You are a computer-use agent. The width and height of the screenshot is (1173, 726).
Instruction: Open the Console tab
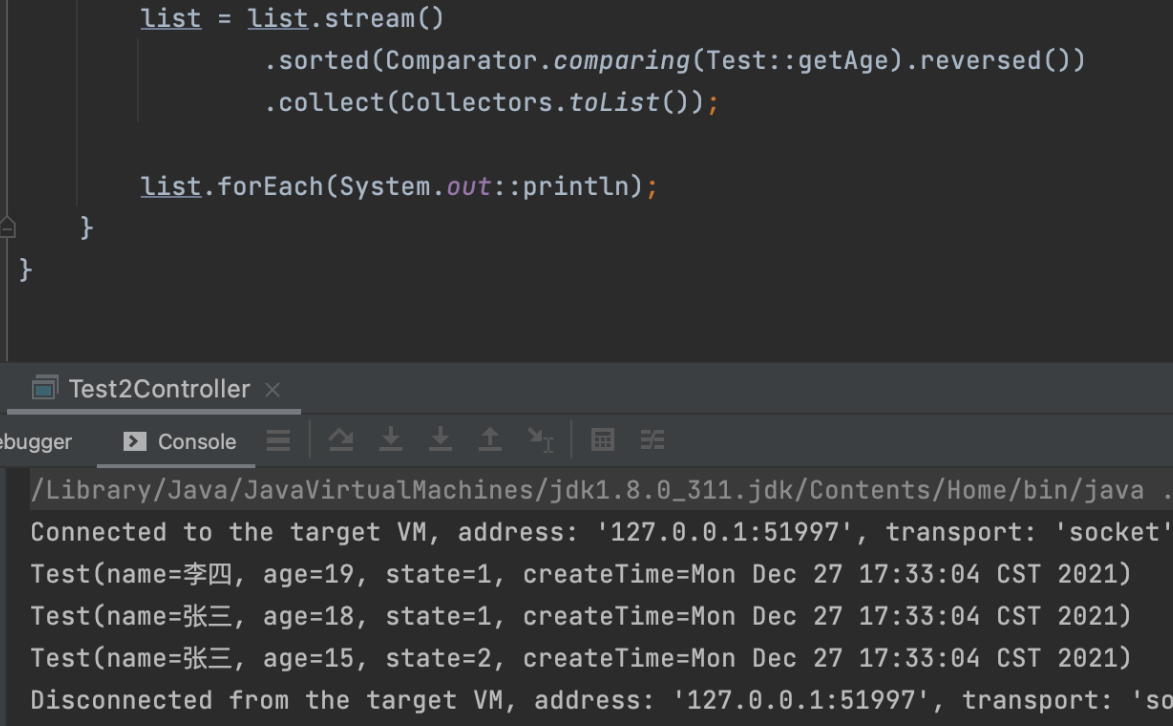180,442
